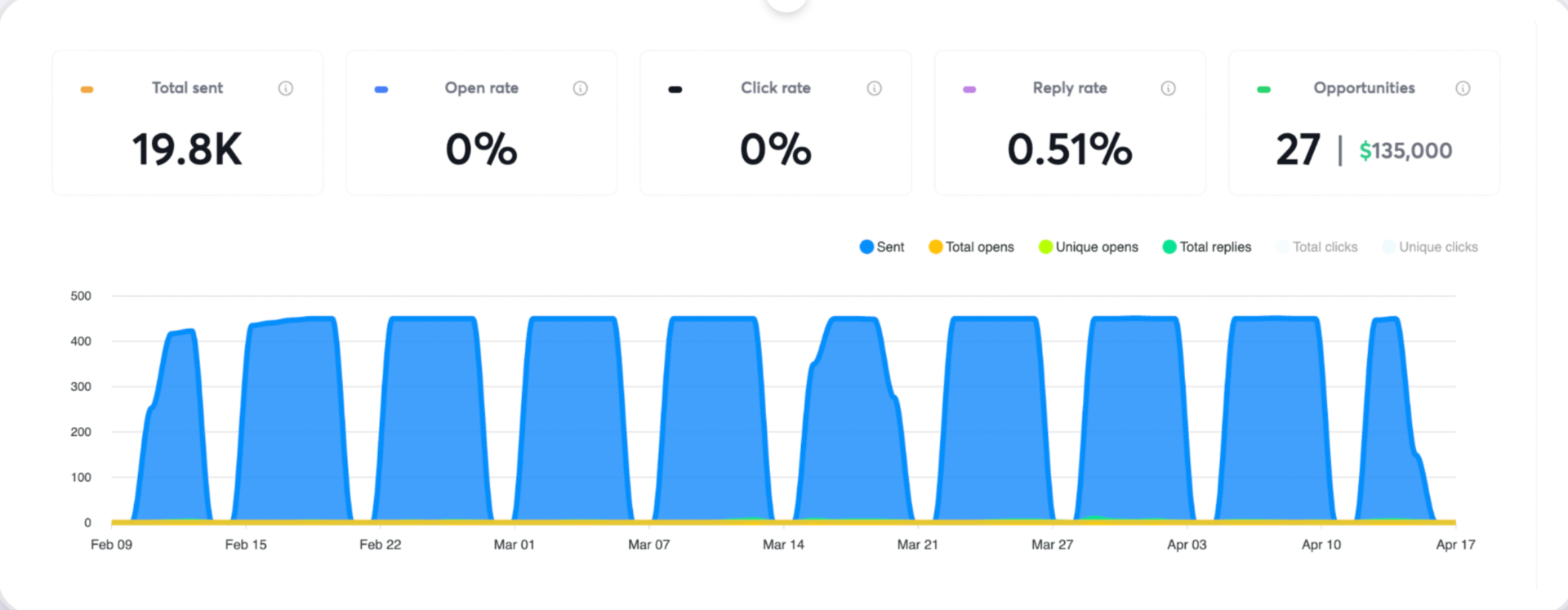Click the 500 y-axis label
Image resolution: width=1568 pixels, height=610 pixels.
click(81, 296)
